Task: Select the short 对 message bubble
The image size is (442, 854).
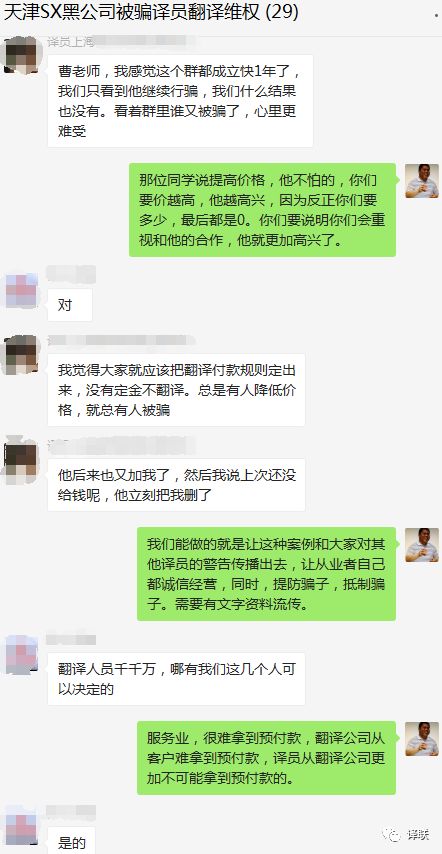Action: click(70, 305)
